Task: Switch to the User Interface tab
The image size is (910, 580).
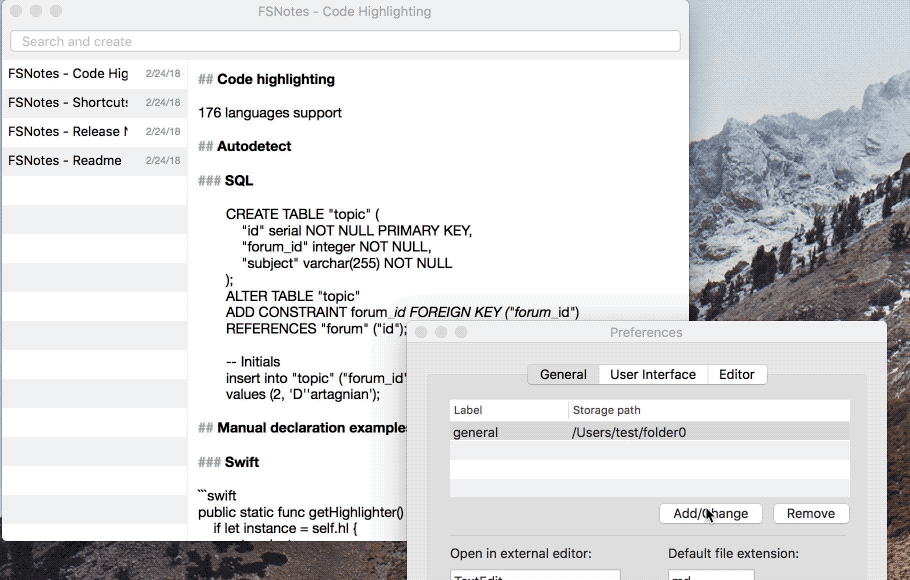Action: pyautogui.click(x=653, y=374)
